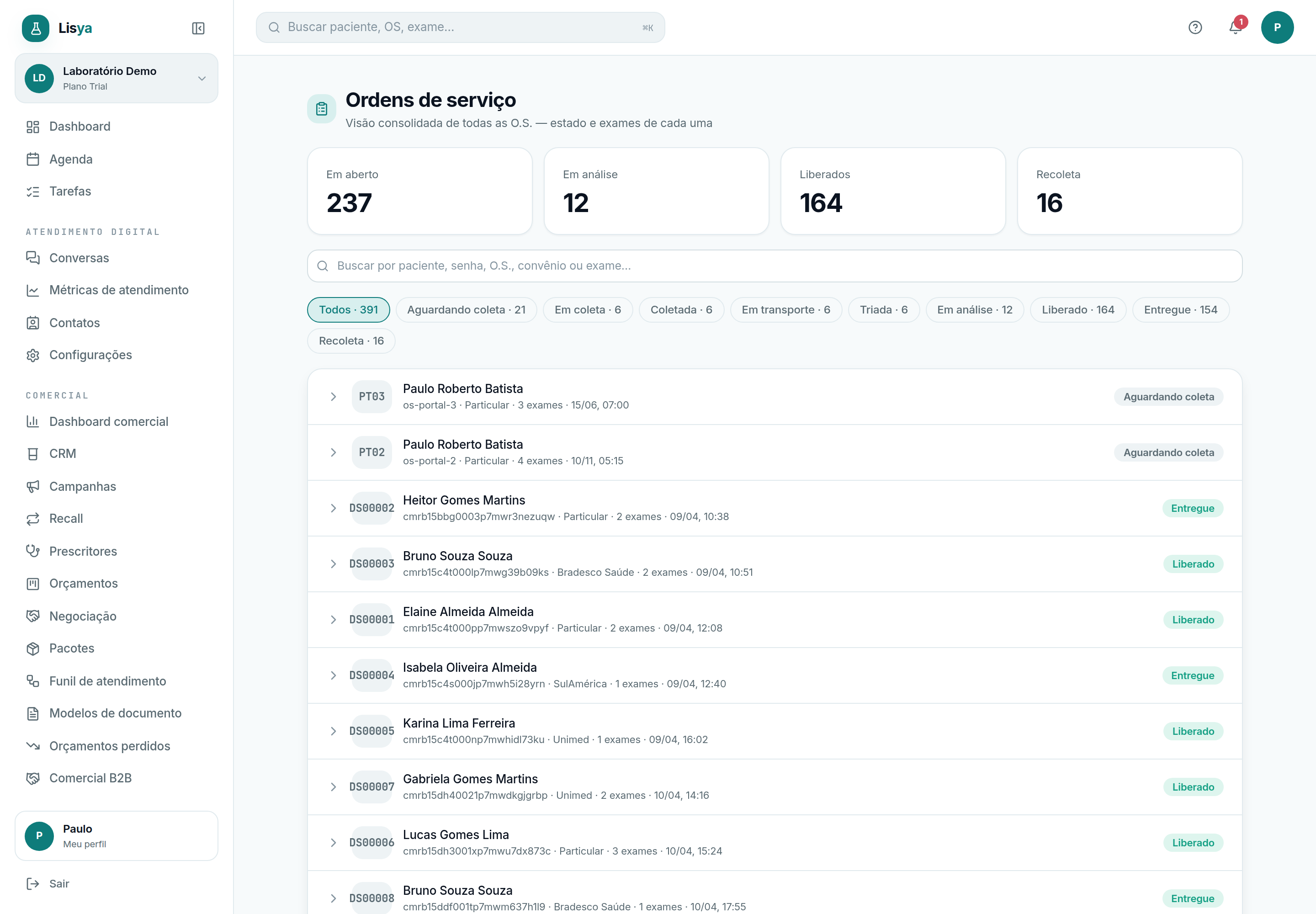This screenshot has height=914, width=1316.
Task: Click the Em análise 12 summary card
Action: click(656, 191)
